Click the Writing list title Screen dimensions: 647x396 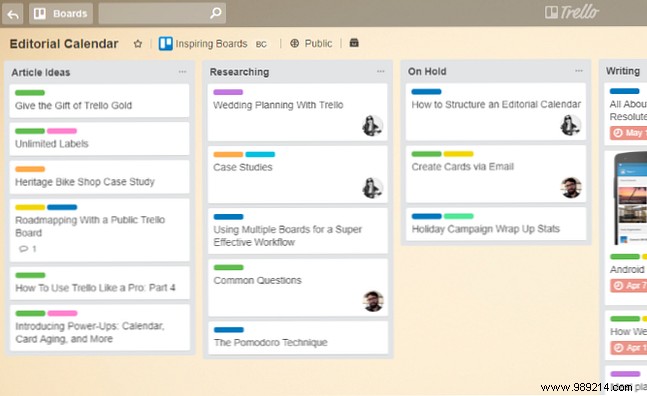coord(623,71)
